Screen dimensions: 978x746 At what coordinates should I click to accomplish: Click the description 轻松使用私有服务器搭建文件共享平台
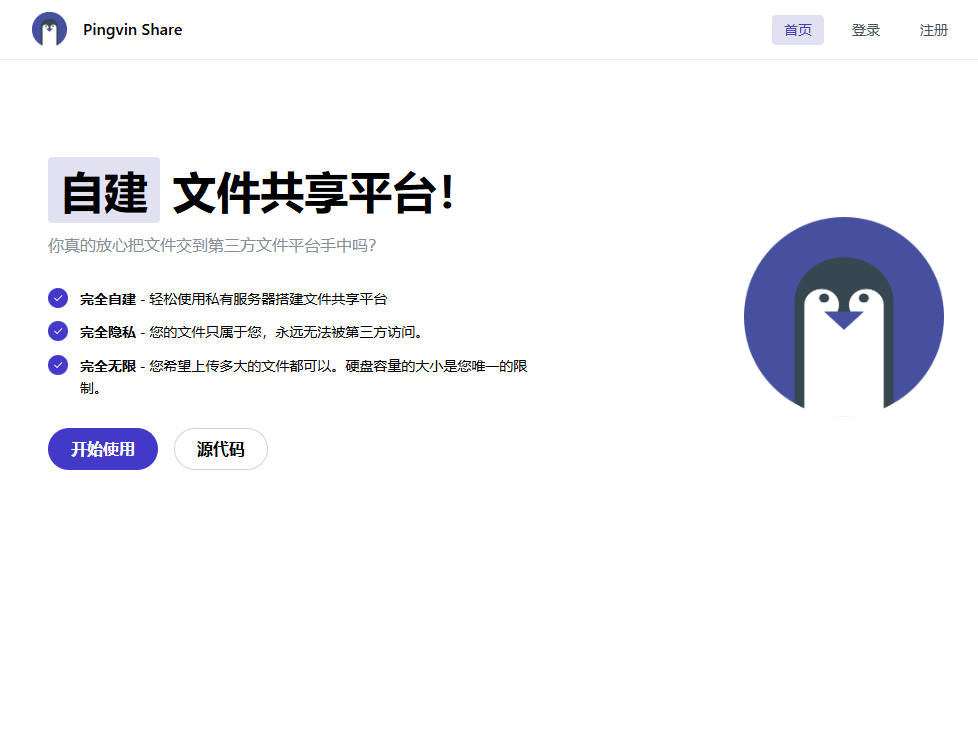268,299
